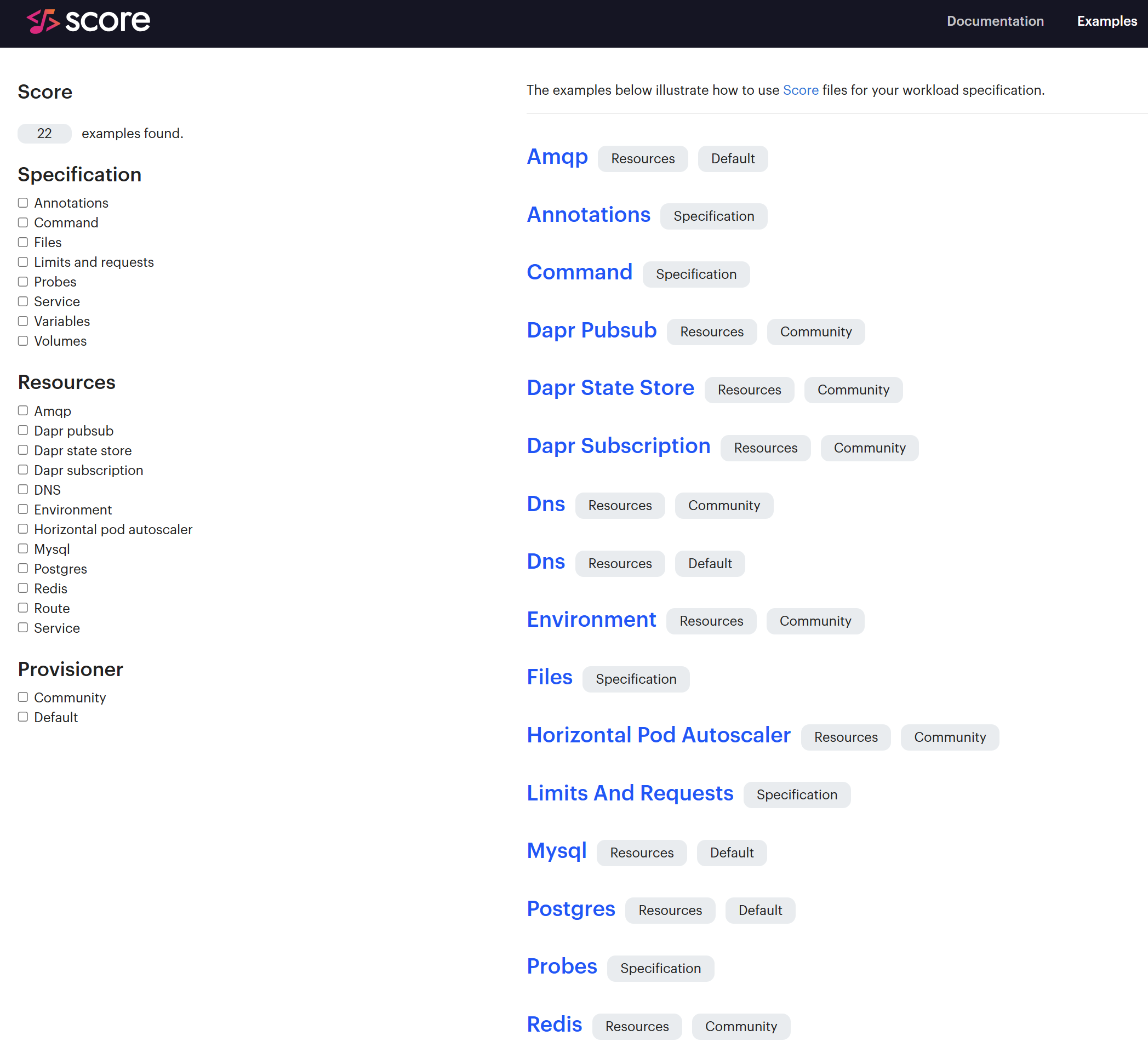Open the Redis example link
This screenshot has height=1047, width=1148.
554,1024
